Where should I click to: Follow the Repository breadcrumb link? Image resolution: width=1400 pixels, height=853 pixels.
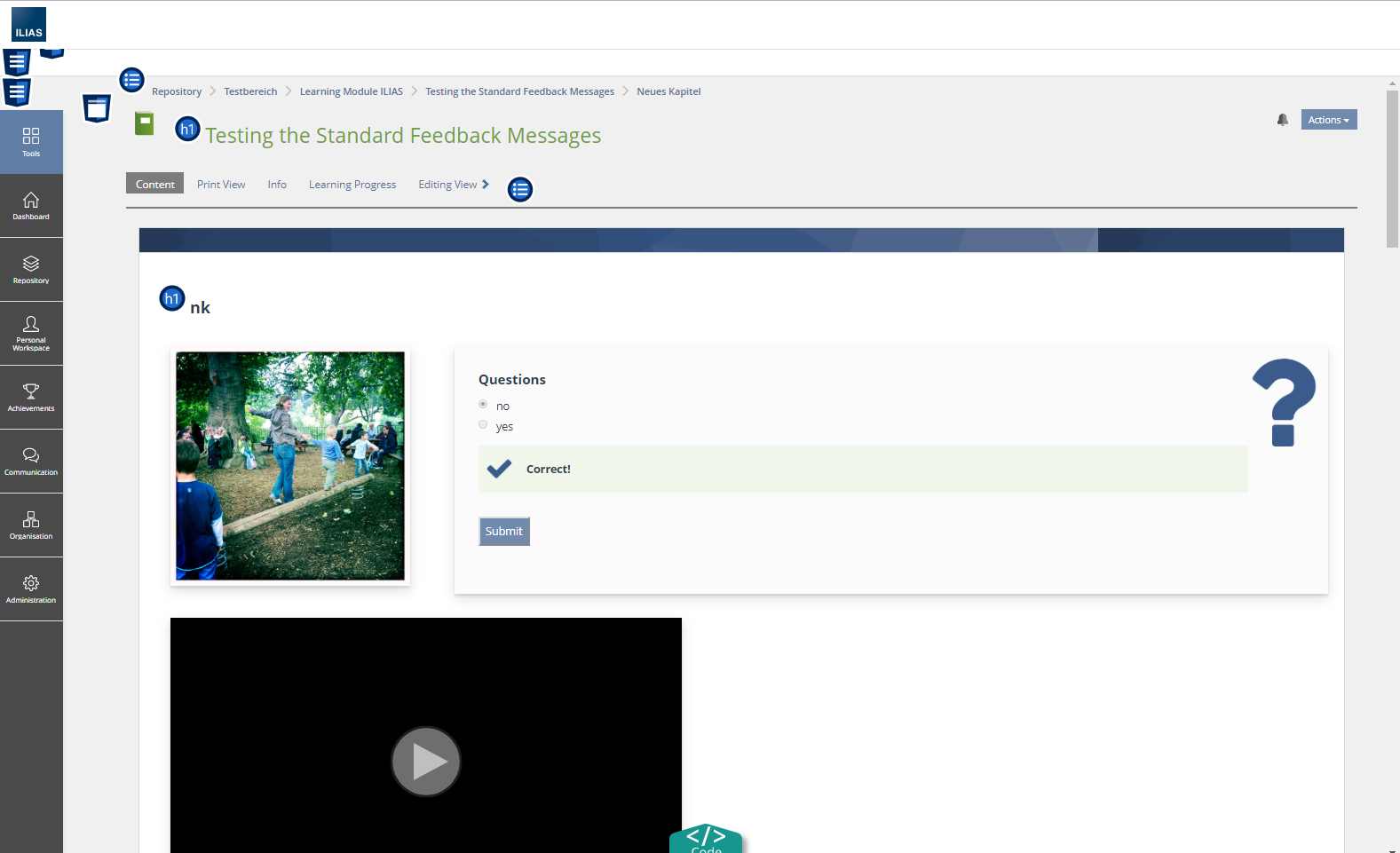click(x=177, y=91)
